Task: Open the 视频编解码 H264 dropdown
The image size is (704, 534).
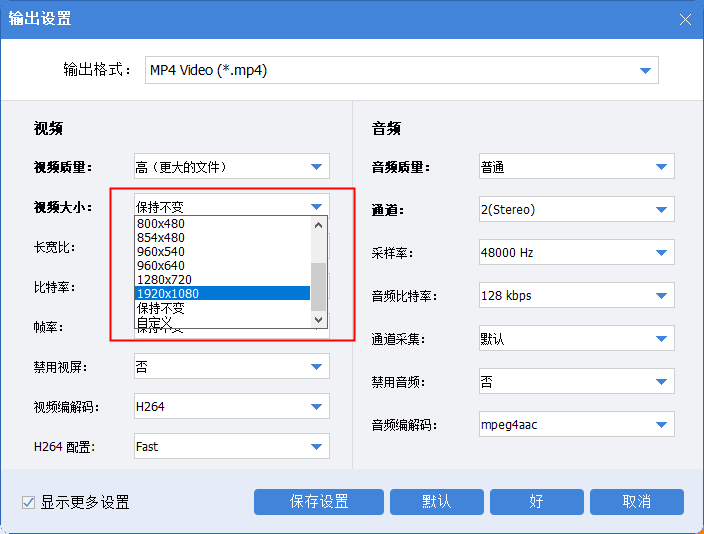Action: (232, 406)
